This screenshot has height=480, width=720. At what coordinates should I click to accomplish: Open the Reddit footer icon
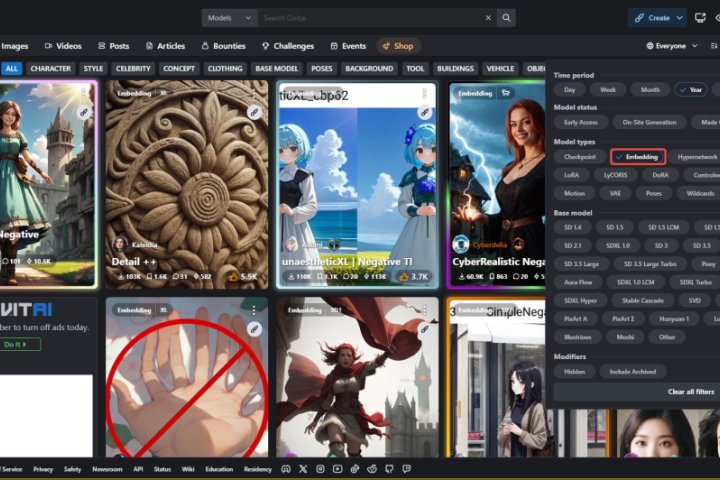[372, 468]
